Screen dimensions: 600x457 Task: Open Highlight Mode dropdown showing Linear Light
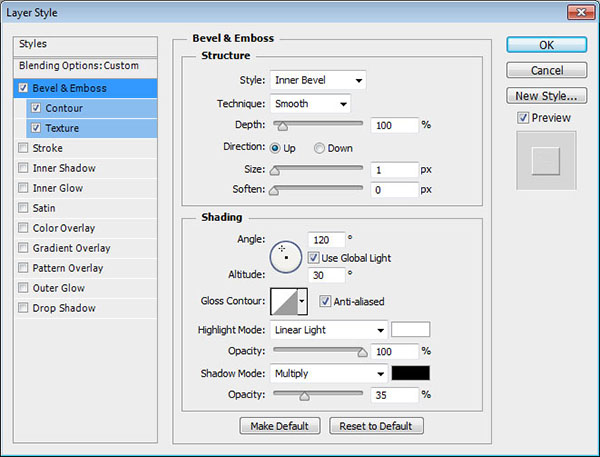point(328,330)
